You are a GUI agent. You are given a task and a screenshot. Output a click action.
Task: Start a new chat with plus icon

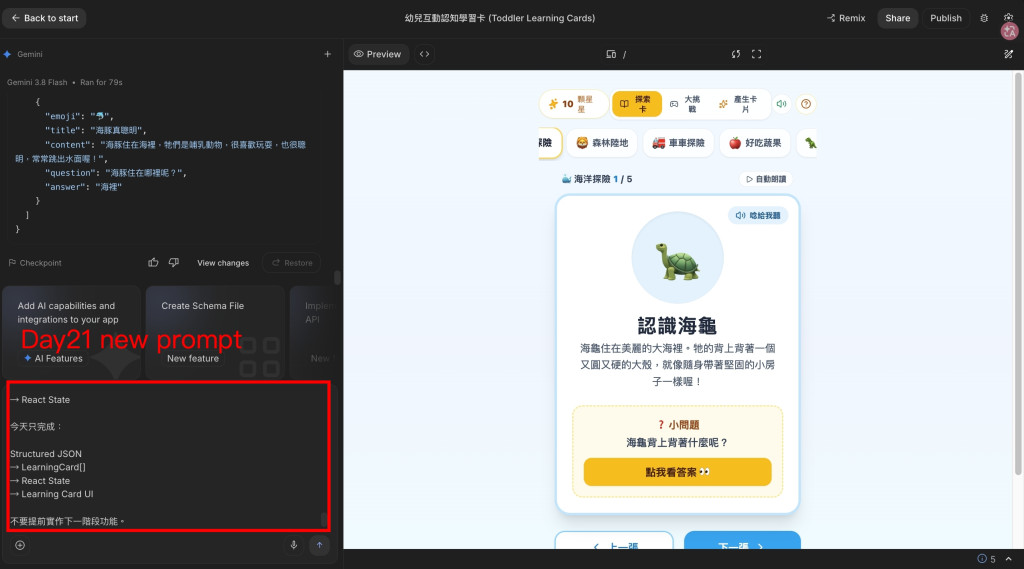tap(327, 54)
